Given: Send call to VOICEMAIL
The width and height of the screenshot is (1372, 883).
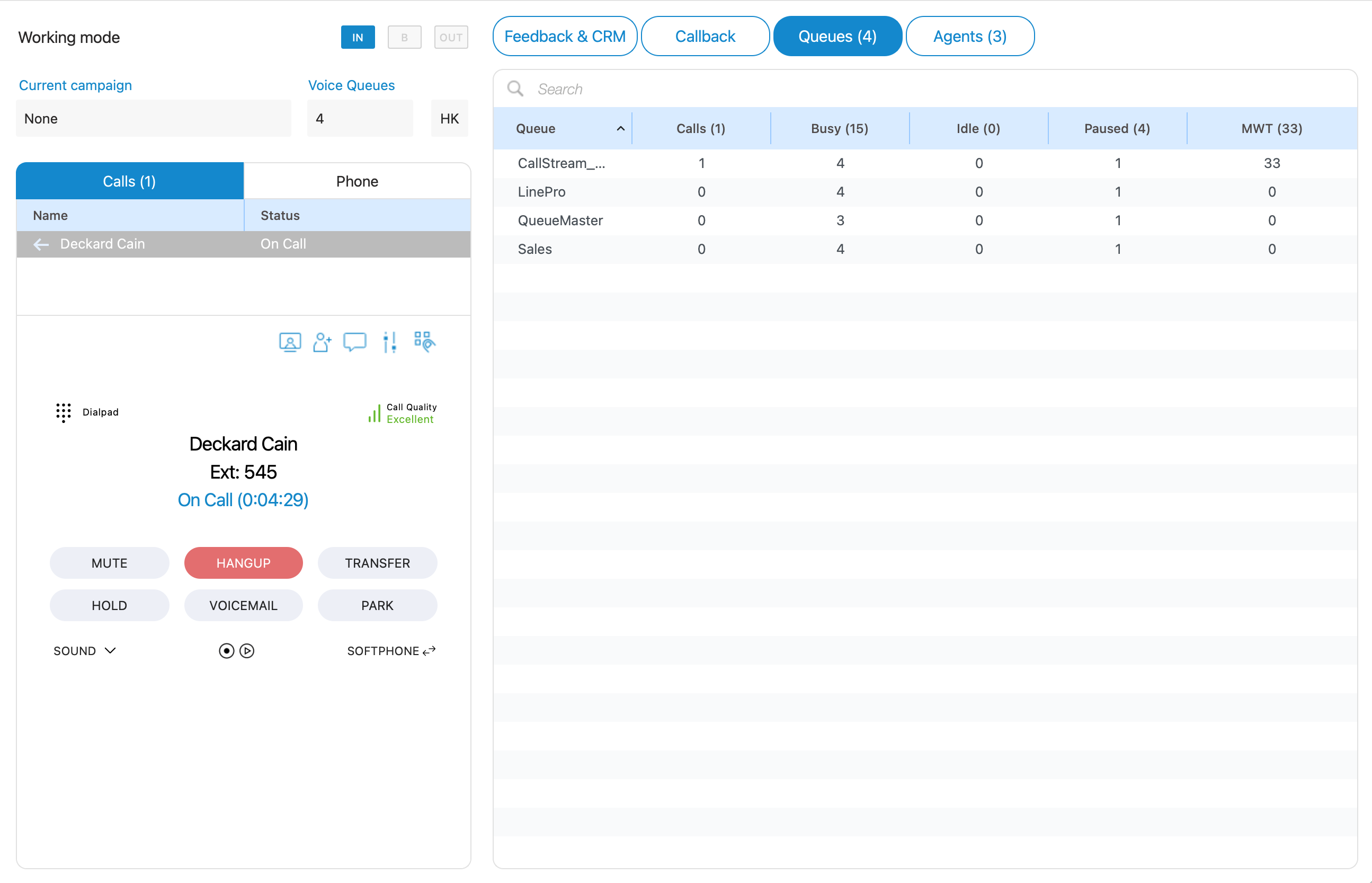Looking at the screenshot, I should point(244,605).
